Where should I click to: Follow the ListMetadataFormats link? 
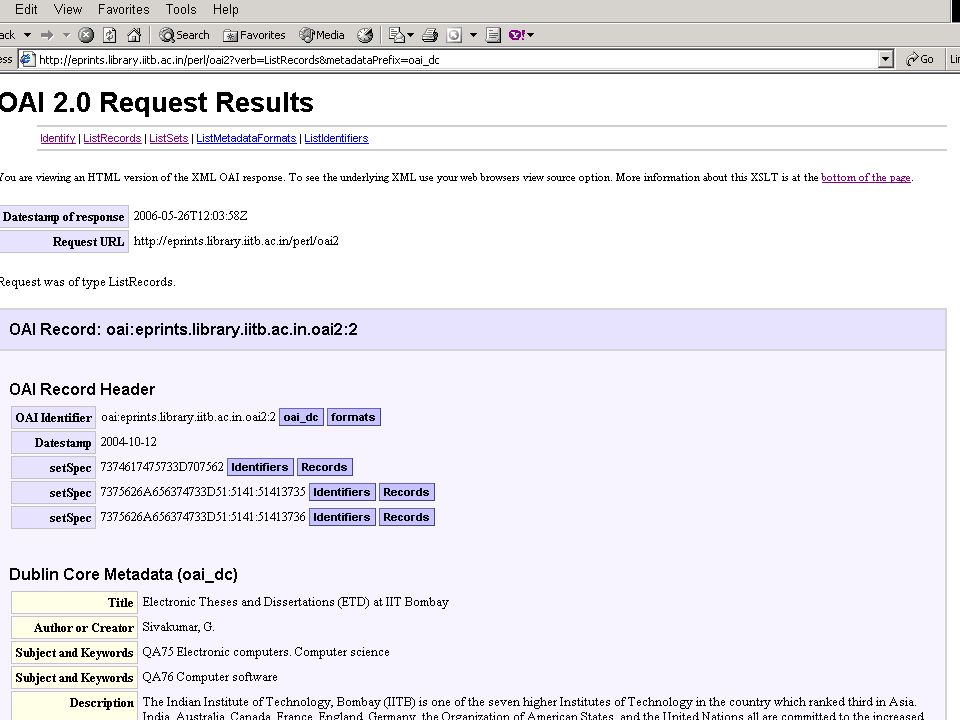click(246, 138)
